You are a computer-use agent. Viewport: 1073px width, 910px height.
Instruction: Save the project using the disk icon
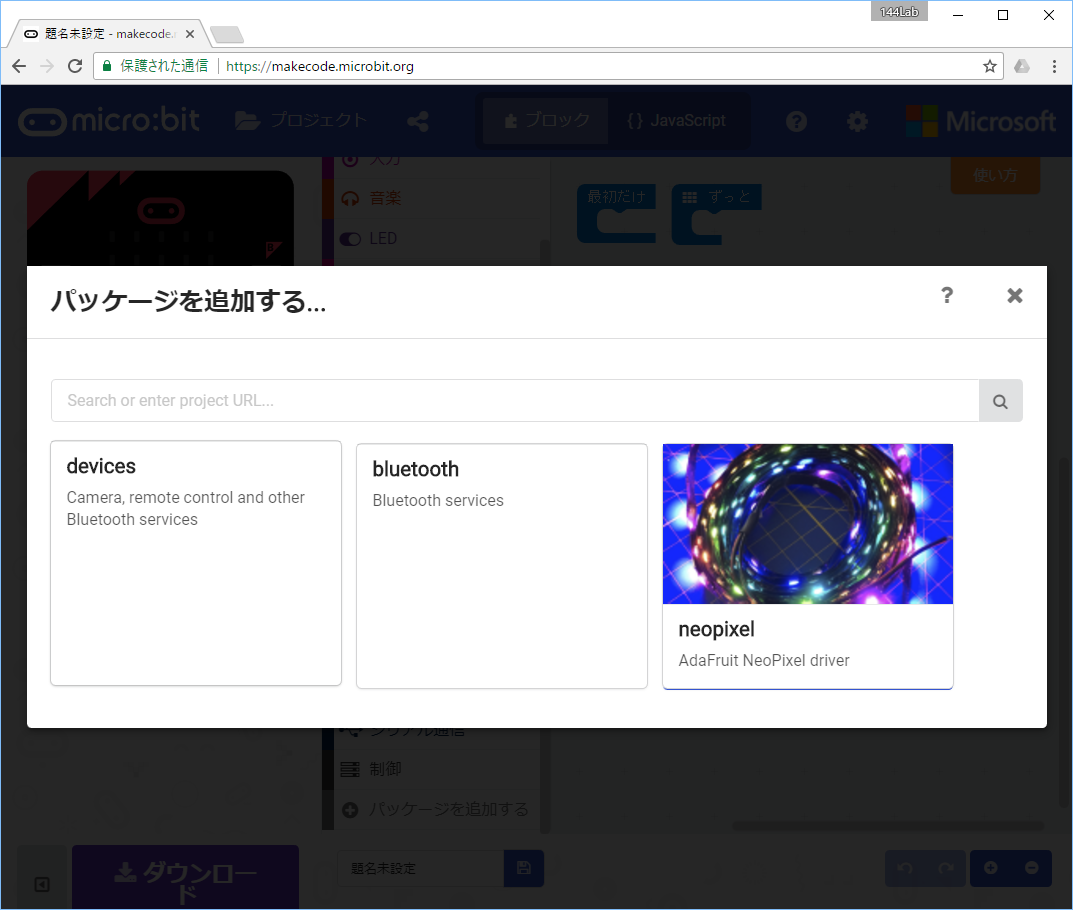click(524, 868)
